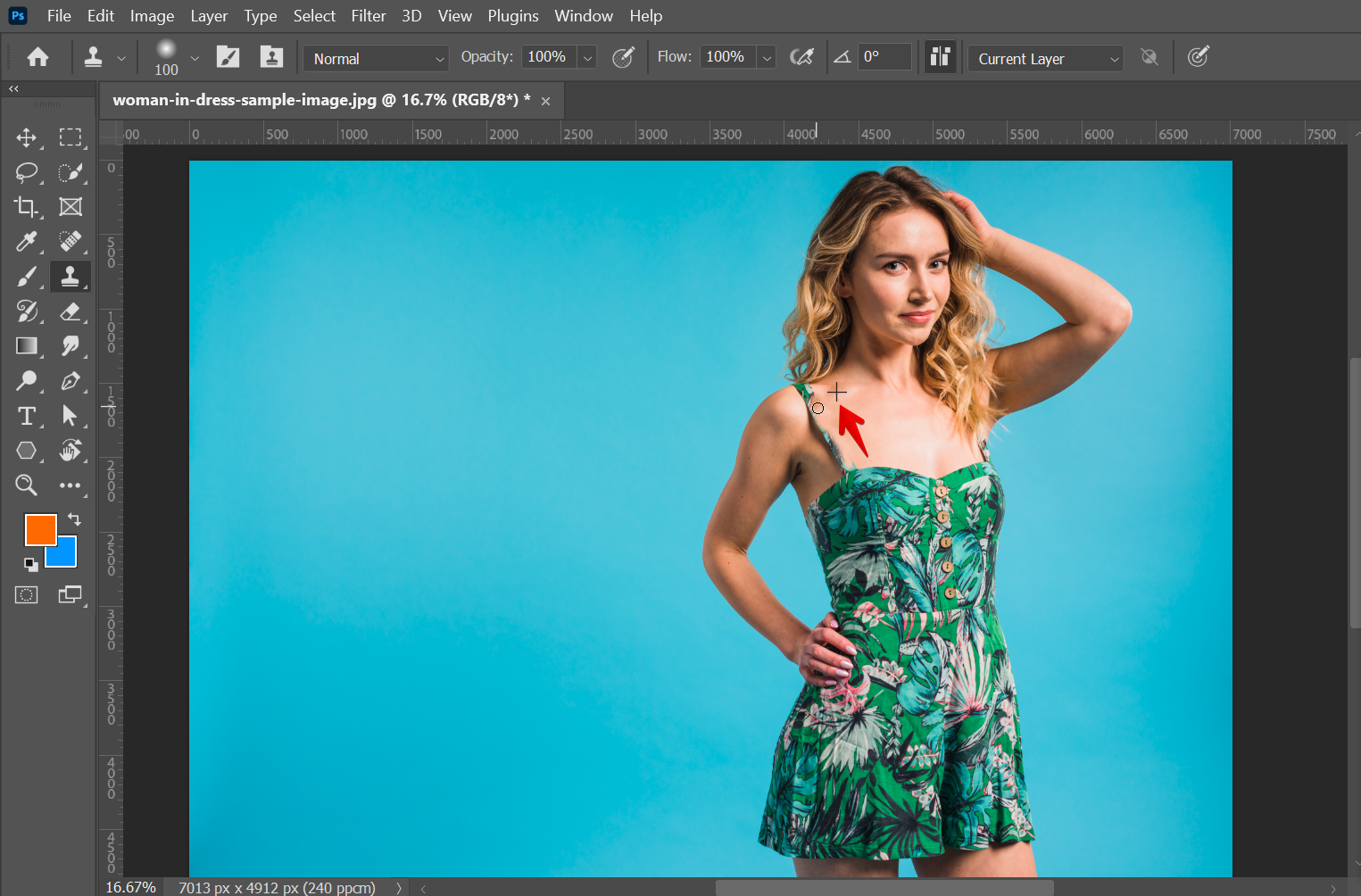1361x896 pixels.
Task: Click the brush angle input field
Action: [x=884, y=57]
